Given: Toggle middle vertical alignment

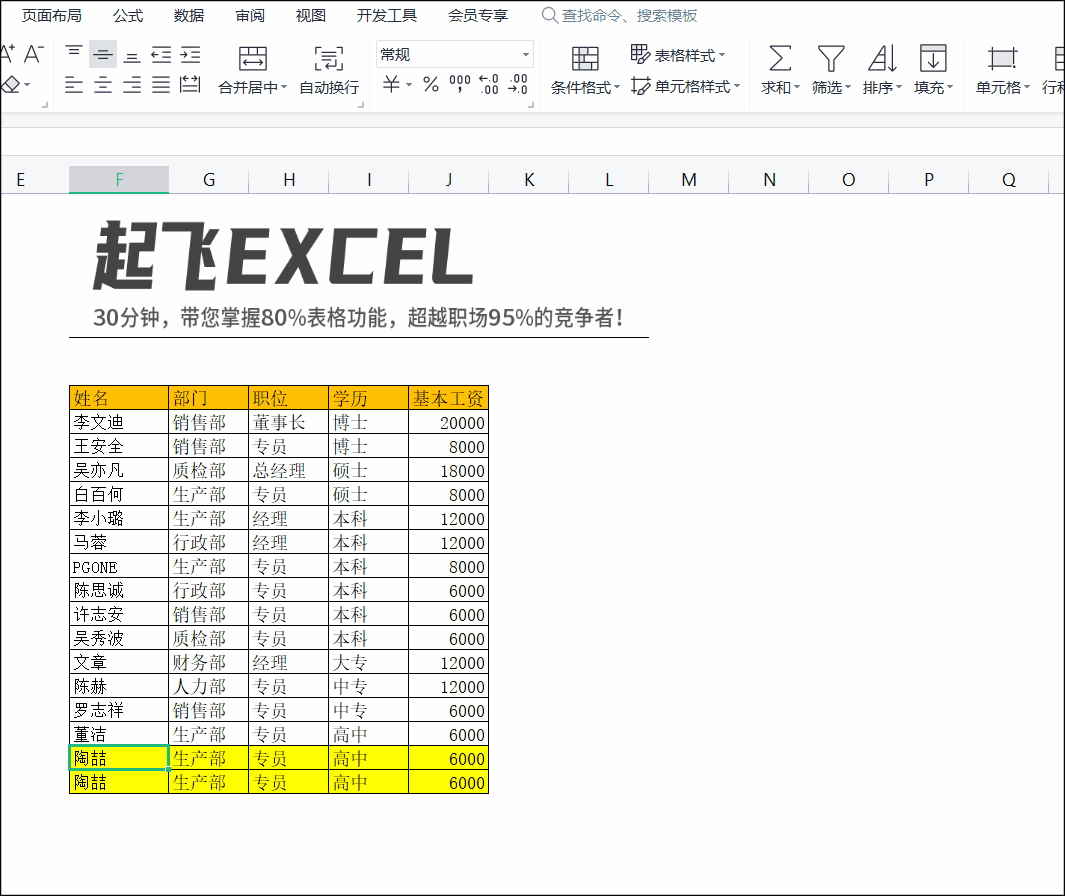Looking at the screenshot, I should click(x=103, y=54).
